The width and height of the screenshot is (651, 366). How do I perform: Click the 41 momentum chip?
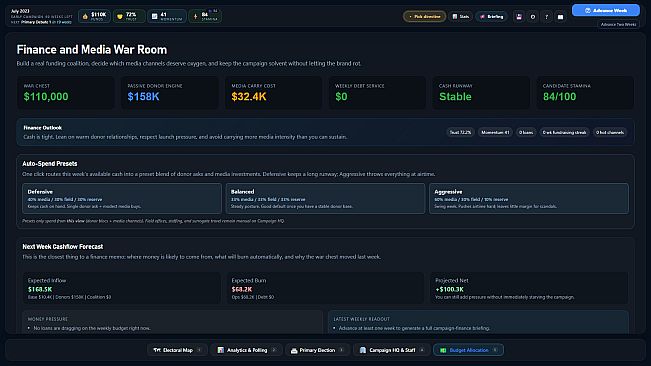(166, 16)
